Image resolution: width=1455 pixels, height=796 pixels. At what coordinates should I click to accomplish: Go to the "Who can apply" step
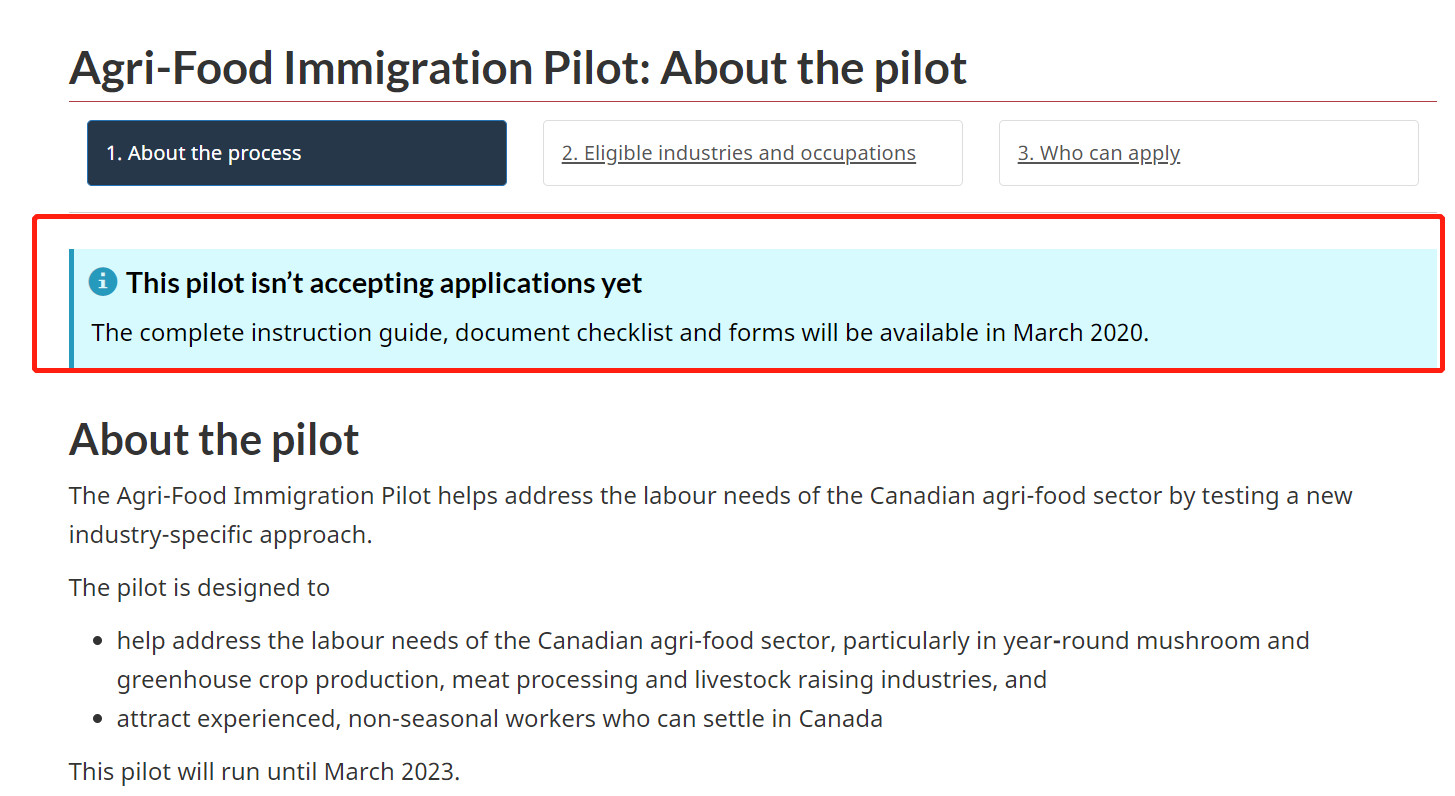click(1098, 153)
